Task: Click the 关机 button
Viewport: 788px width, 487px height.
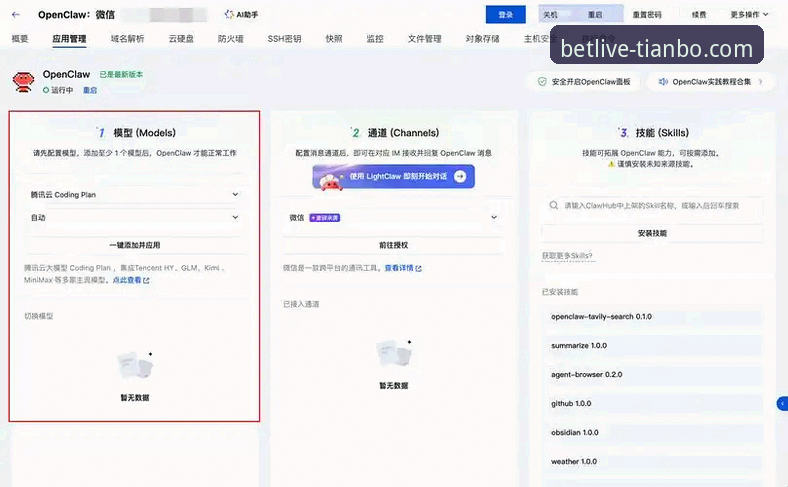Action: tap(551, 15)
